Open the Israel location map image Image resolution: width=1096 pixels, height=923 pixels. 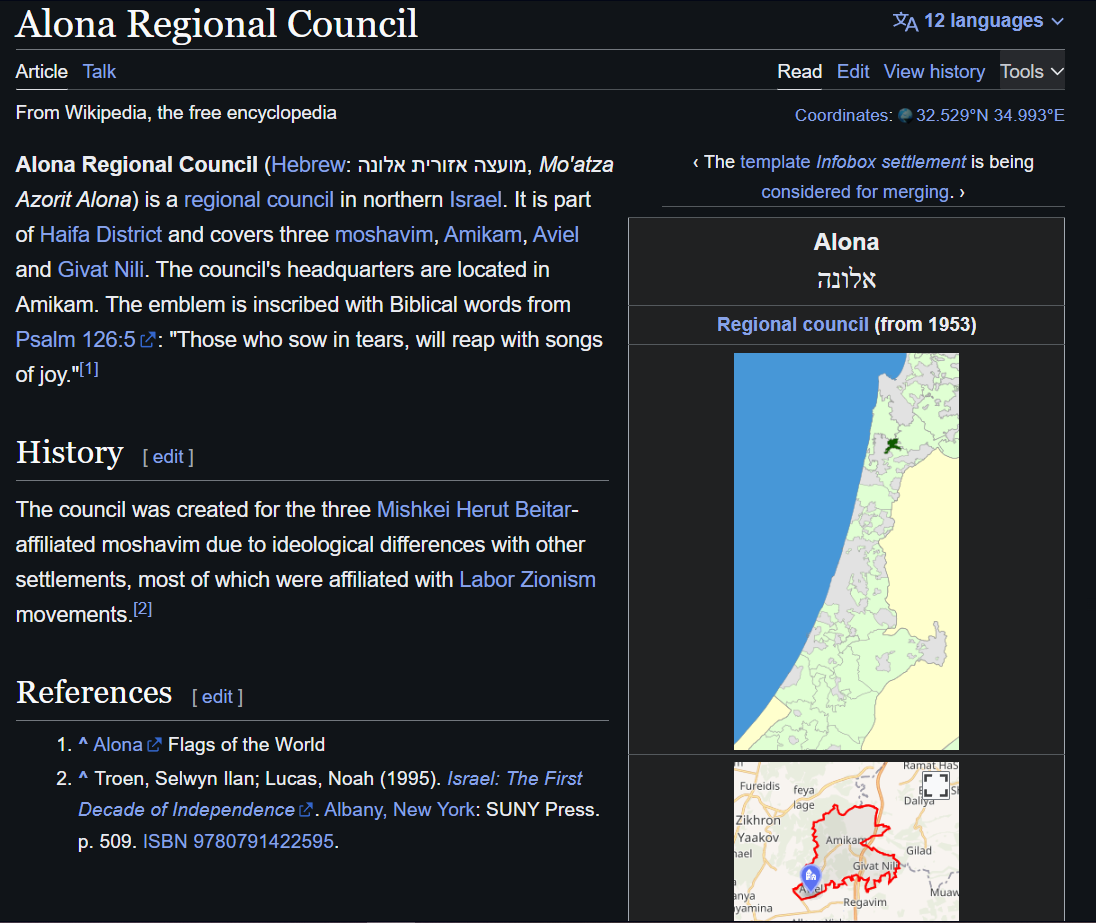tap(846, 551)
